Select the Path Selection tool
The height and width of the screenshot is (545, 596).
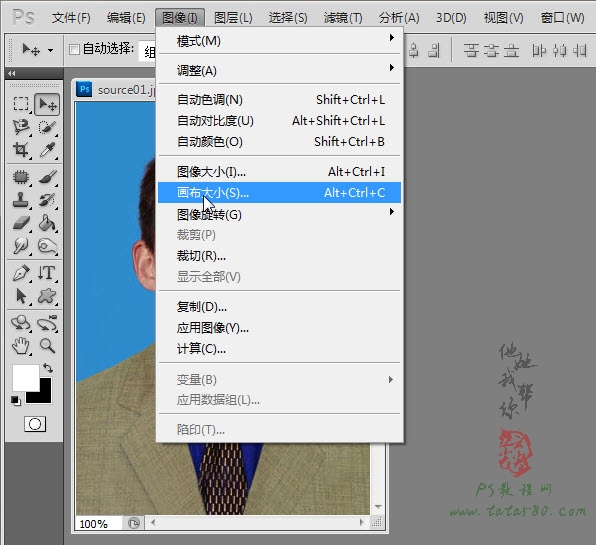[21, 296]
